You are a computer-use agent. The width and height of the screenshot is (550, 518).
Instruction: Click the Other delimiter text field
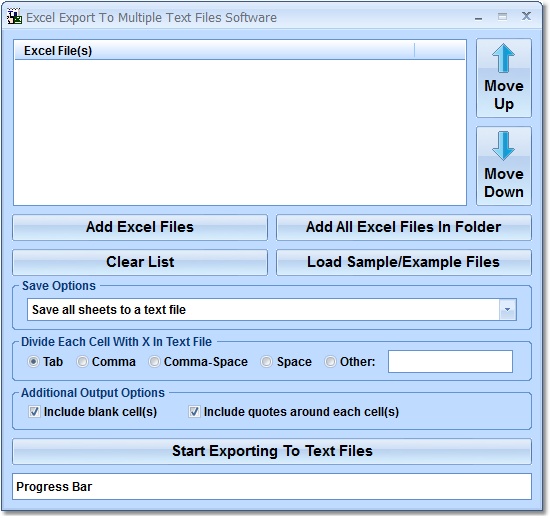pos(450,362)
